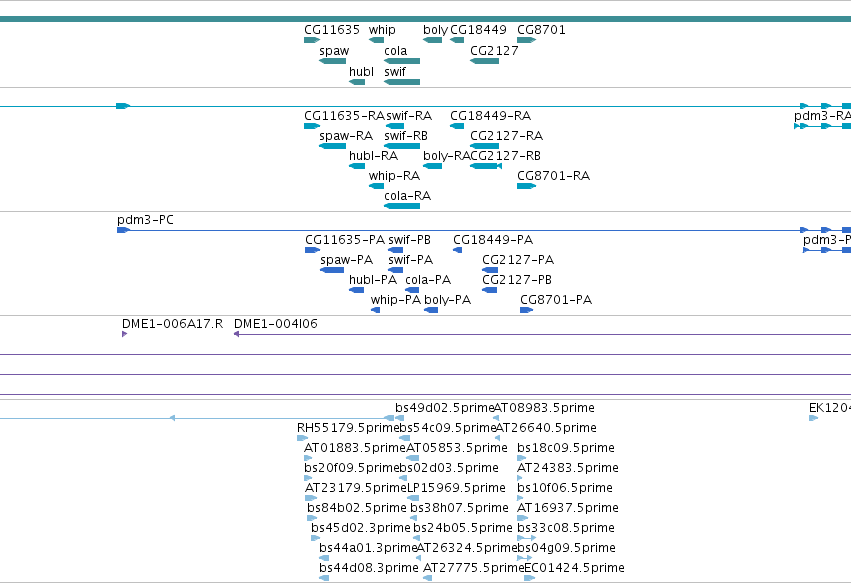Image resolution: width=851 pixels, height=583 pixels.
Task: Select the CG8701-RA transcript
Action: click(526, 186)
